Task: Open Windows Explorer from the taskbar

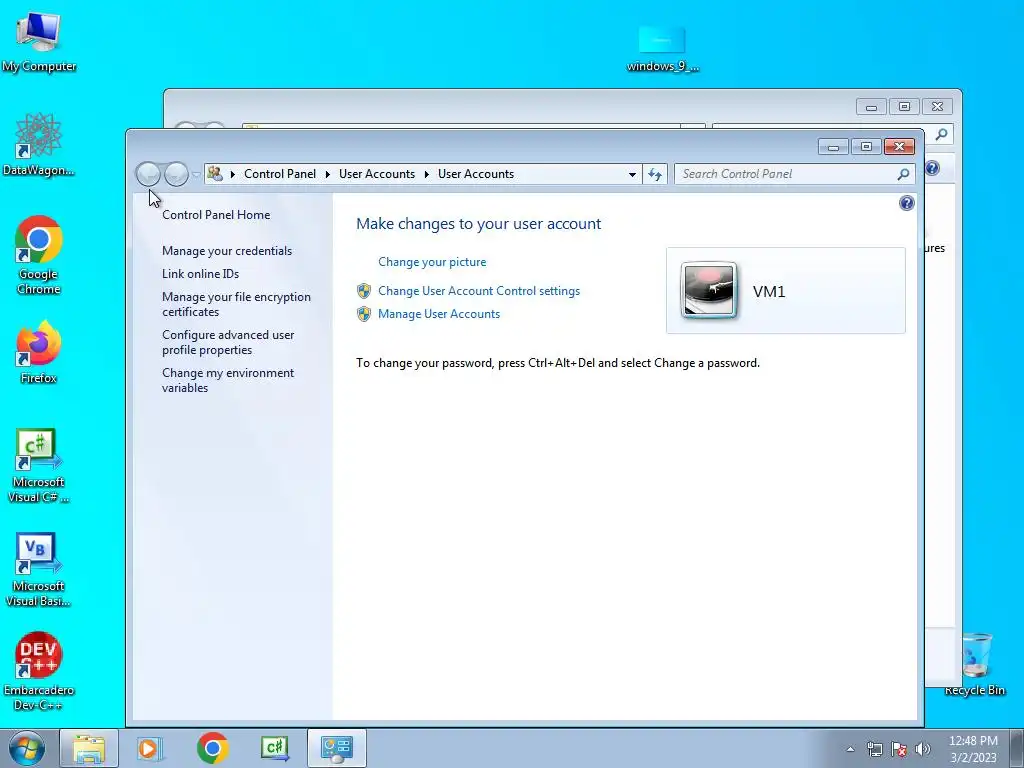Action: coord(89,748)
